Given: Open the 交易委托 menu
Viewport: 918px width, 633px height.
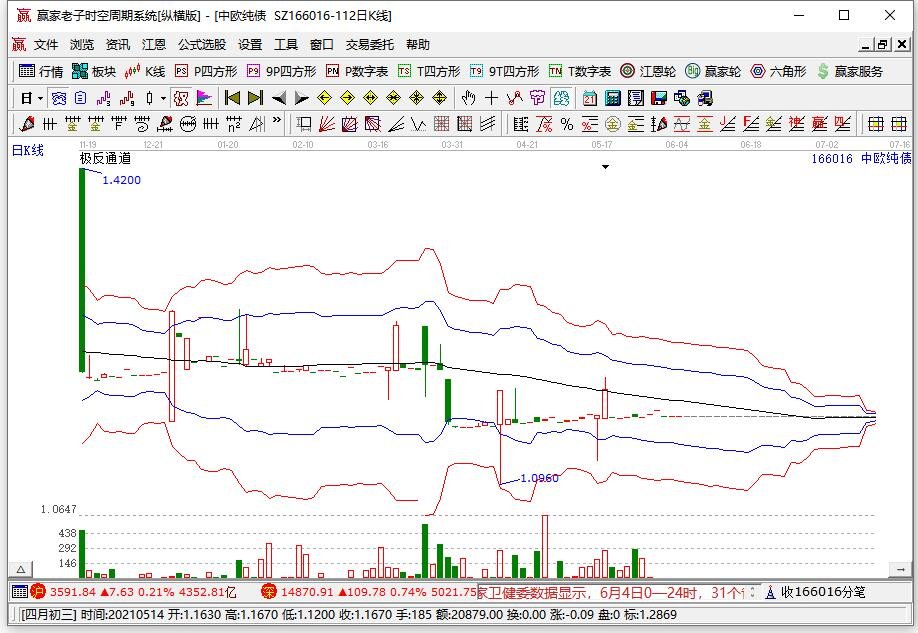Looking at the screenshot, I should pos(369,45).
